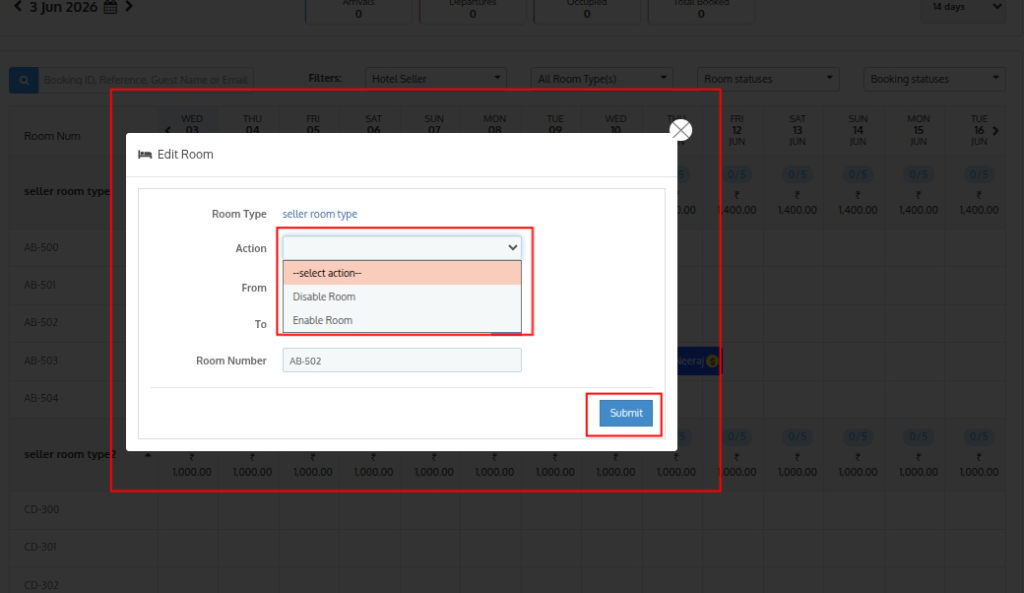The image size is (1024, 593).
Task: Select room row CD-301
Action: tap(40, 547)
